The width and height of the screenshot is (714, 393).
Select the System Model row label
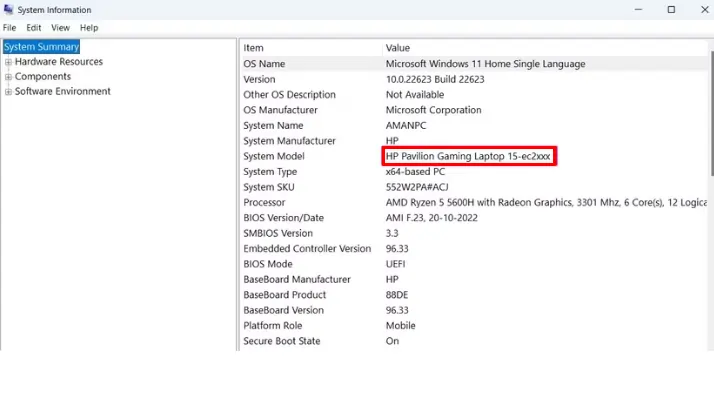tap(274, 156)
